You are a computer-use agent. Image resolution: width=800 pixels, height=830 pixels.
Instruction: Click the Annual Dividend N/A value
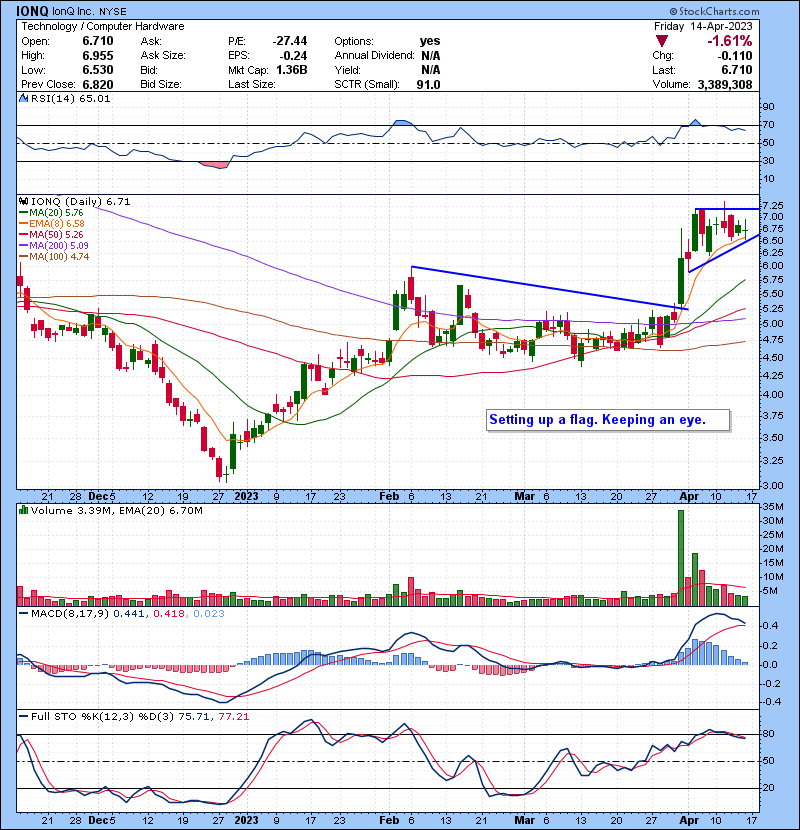pos(431,56)
